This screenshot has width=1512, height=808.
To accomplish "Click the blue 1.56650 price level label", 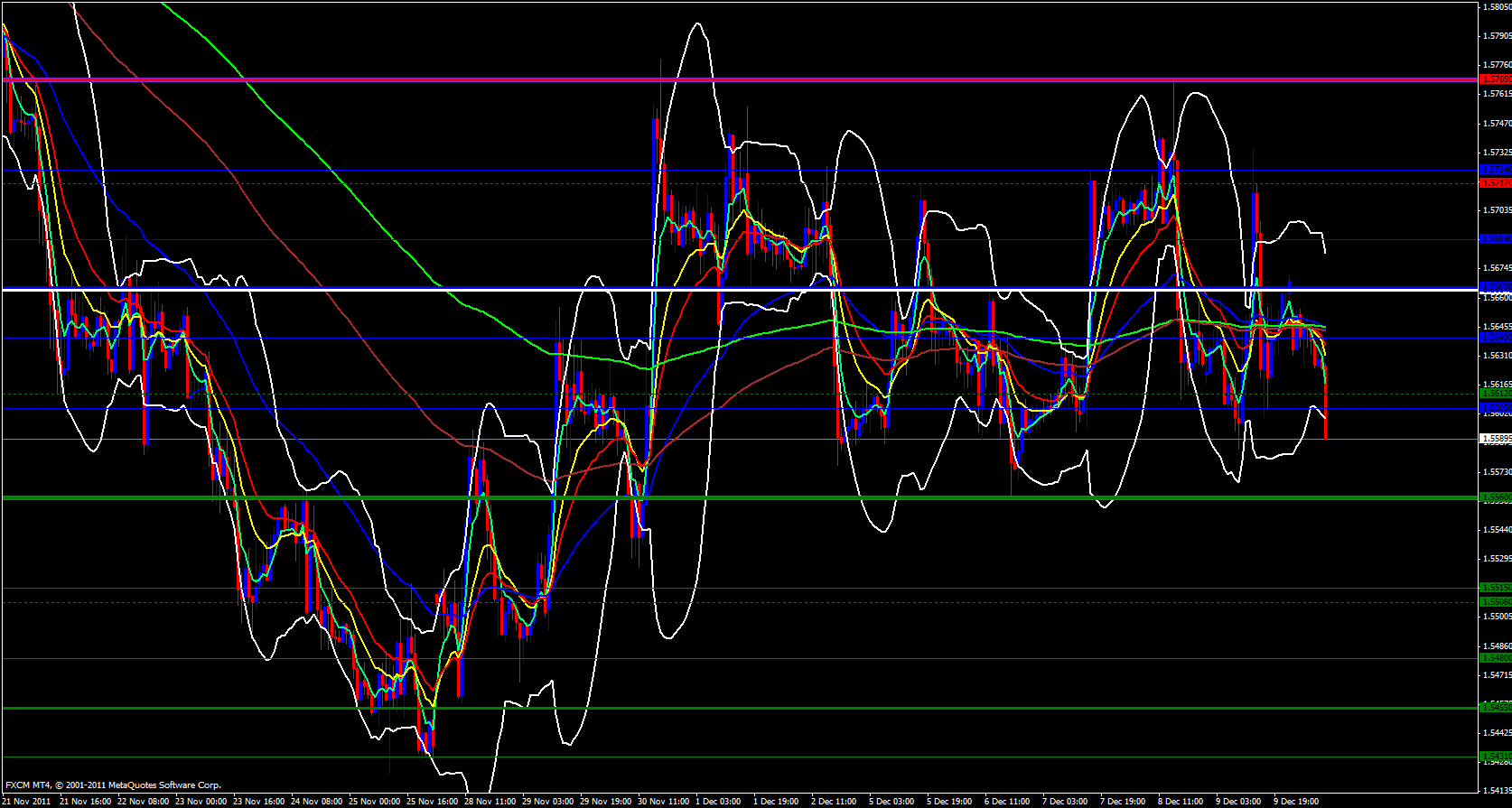I will [1495, 287].
